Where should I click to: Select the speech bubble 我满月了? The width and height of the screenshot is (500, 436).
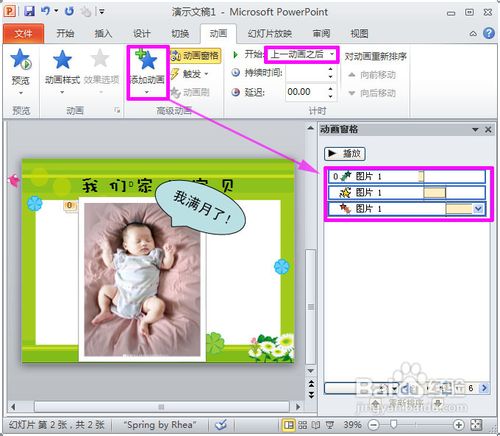click(201, 207)
